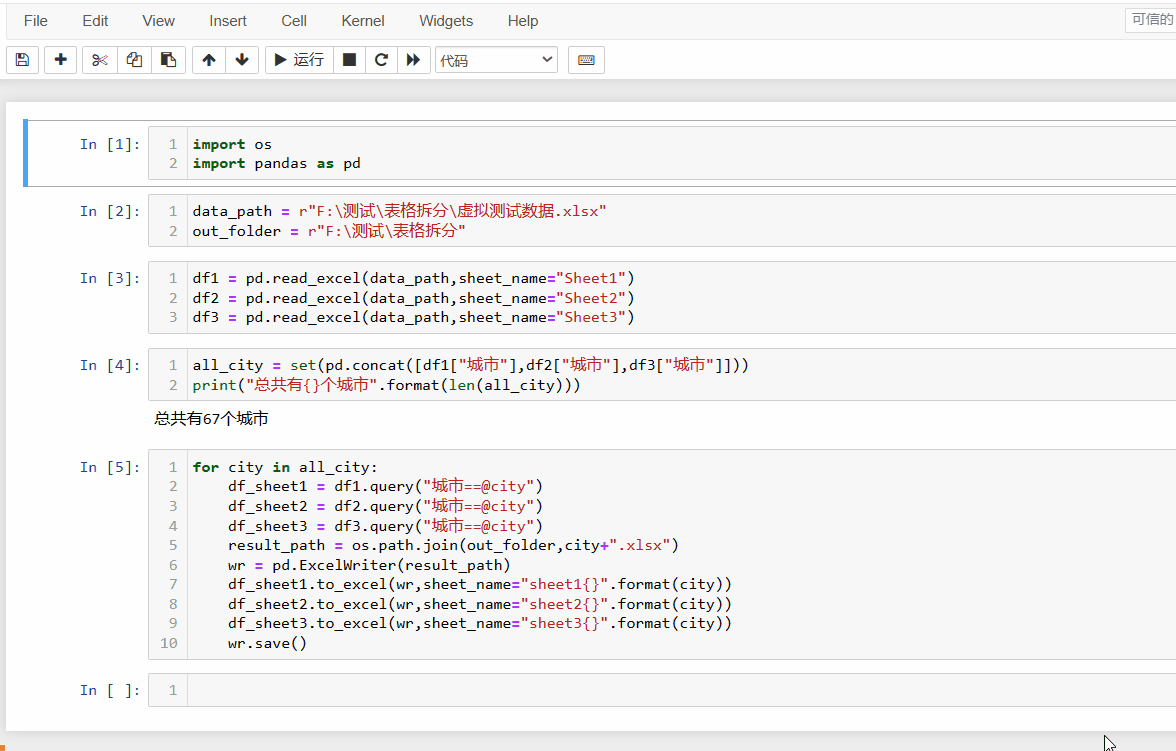
Task: Open the command palette keyboard icon
Action: pyautogui.click(x=586, y=60)
